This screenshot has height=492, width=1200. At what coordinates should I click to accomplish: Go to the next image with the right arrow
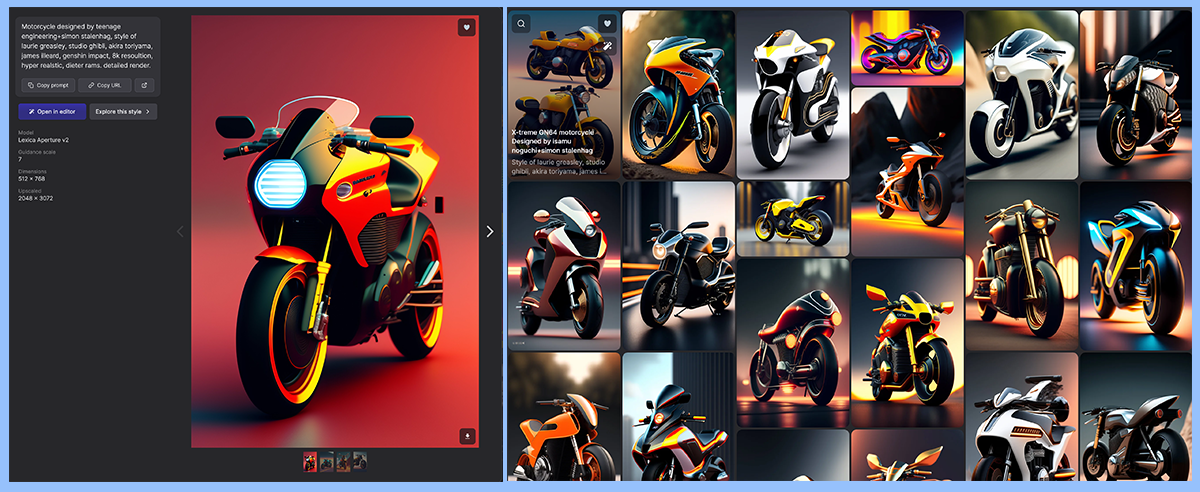[489, 231]
